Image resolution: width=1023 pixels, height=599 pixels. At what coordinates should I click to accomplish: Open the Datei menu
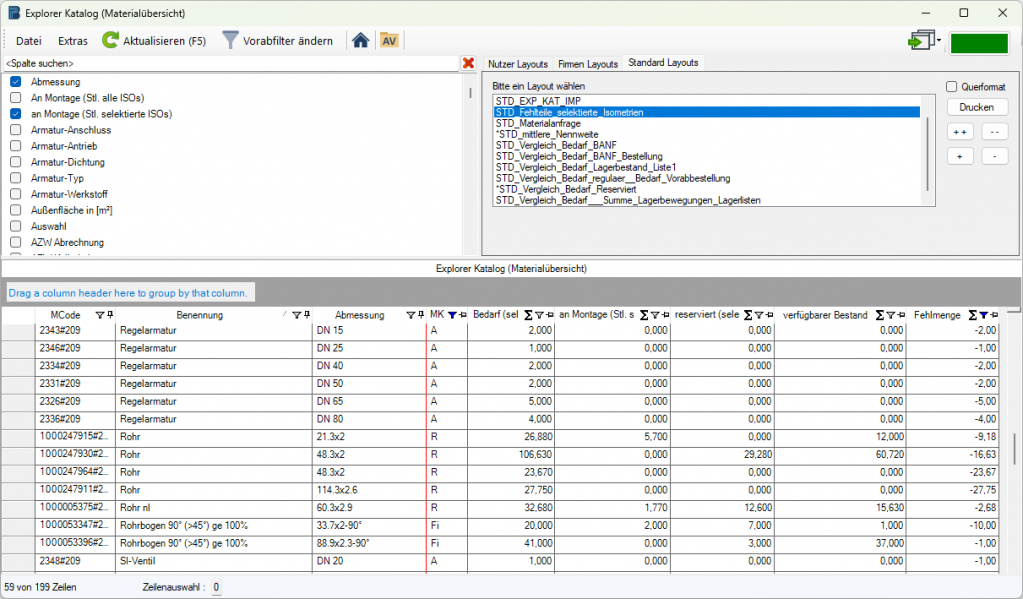tap(29, 41)
